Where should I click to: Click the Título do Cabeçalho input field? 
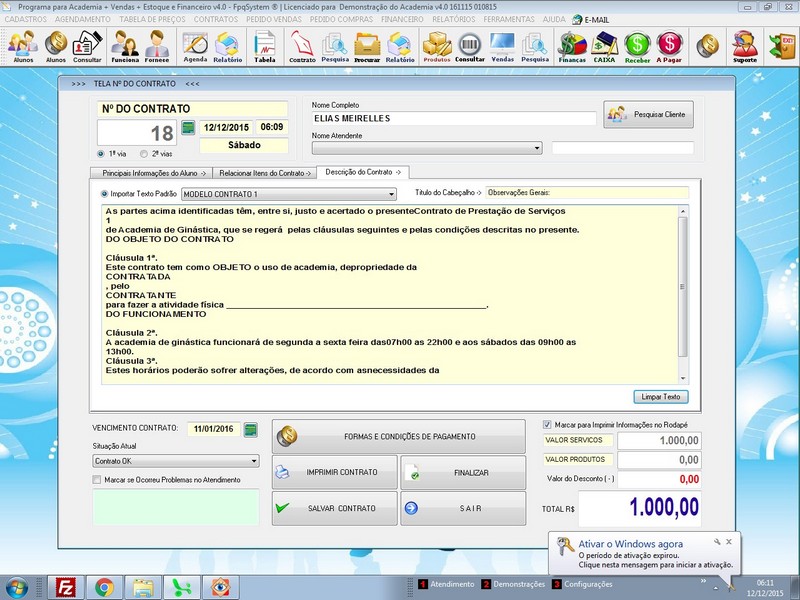point(587,193)
